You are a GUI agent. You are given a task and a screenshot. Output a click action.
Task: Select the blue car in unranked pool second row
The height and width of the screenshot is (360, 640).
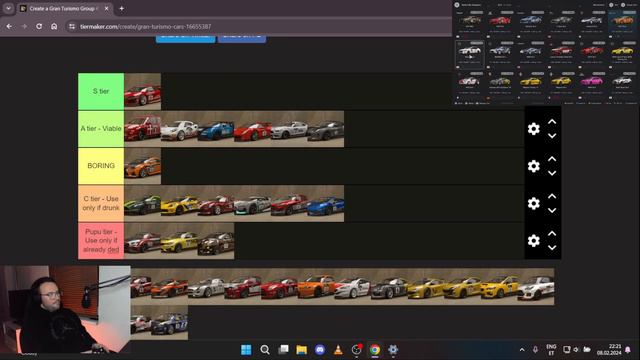tap(169, 323)
